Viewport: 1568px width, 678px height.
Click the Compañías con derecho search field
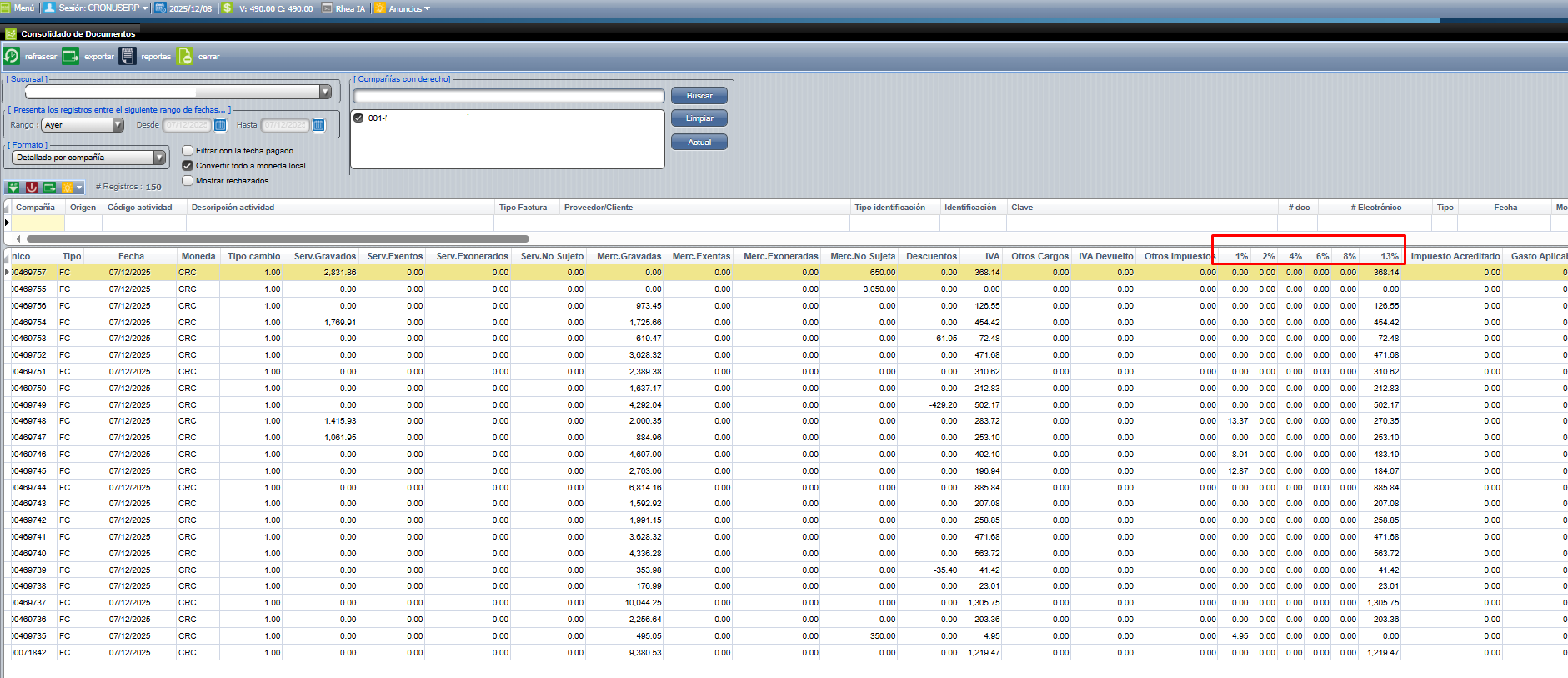tap(508, 96)
